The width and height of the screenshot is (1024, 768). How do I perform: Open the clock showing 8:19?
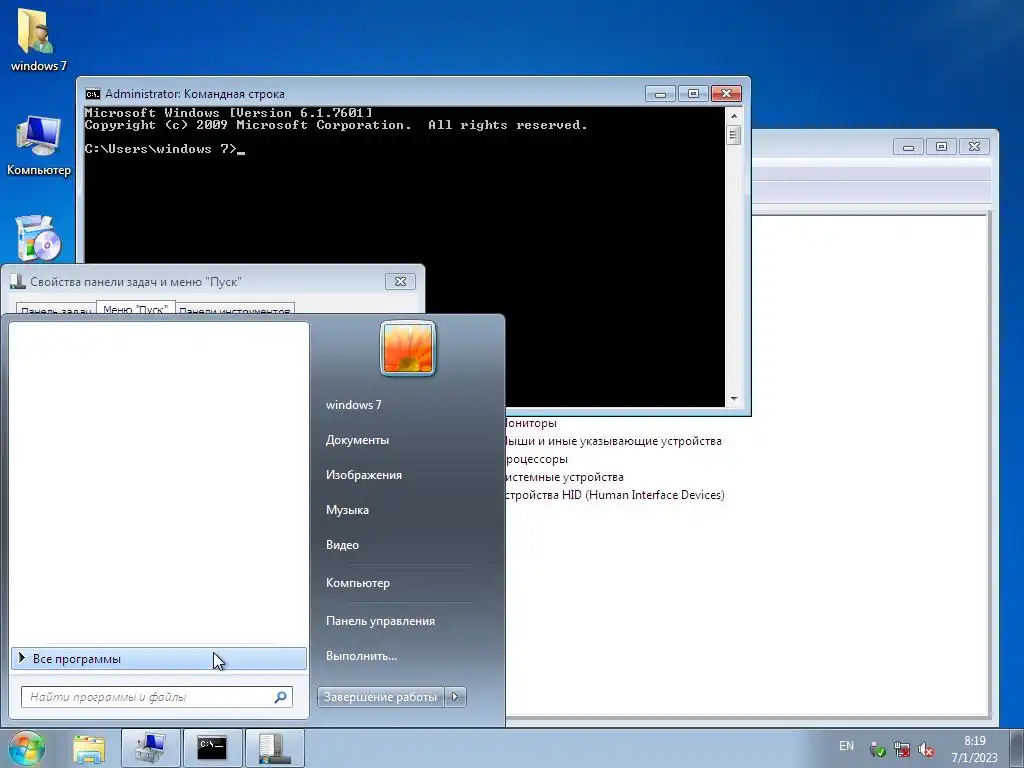974,749
